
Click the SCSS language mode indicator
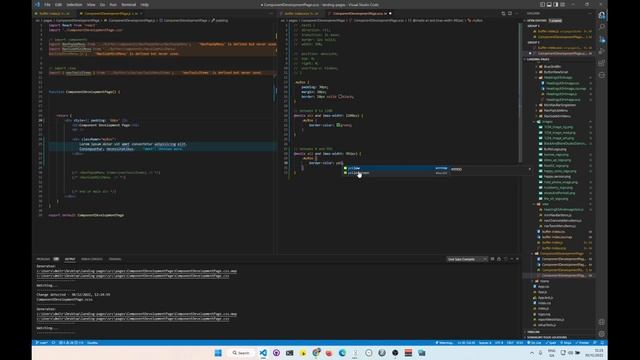pos(520,343)
